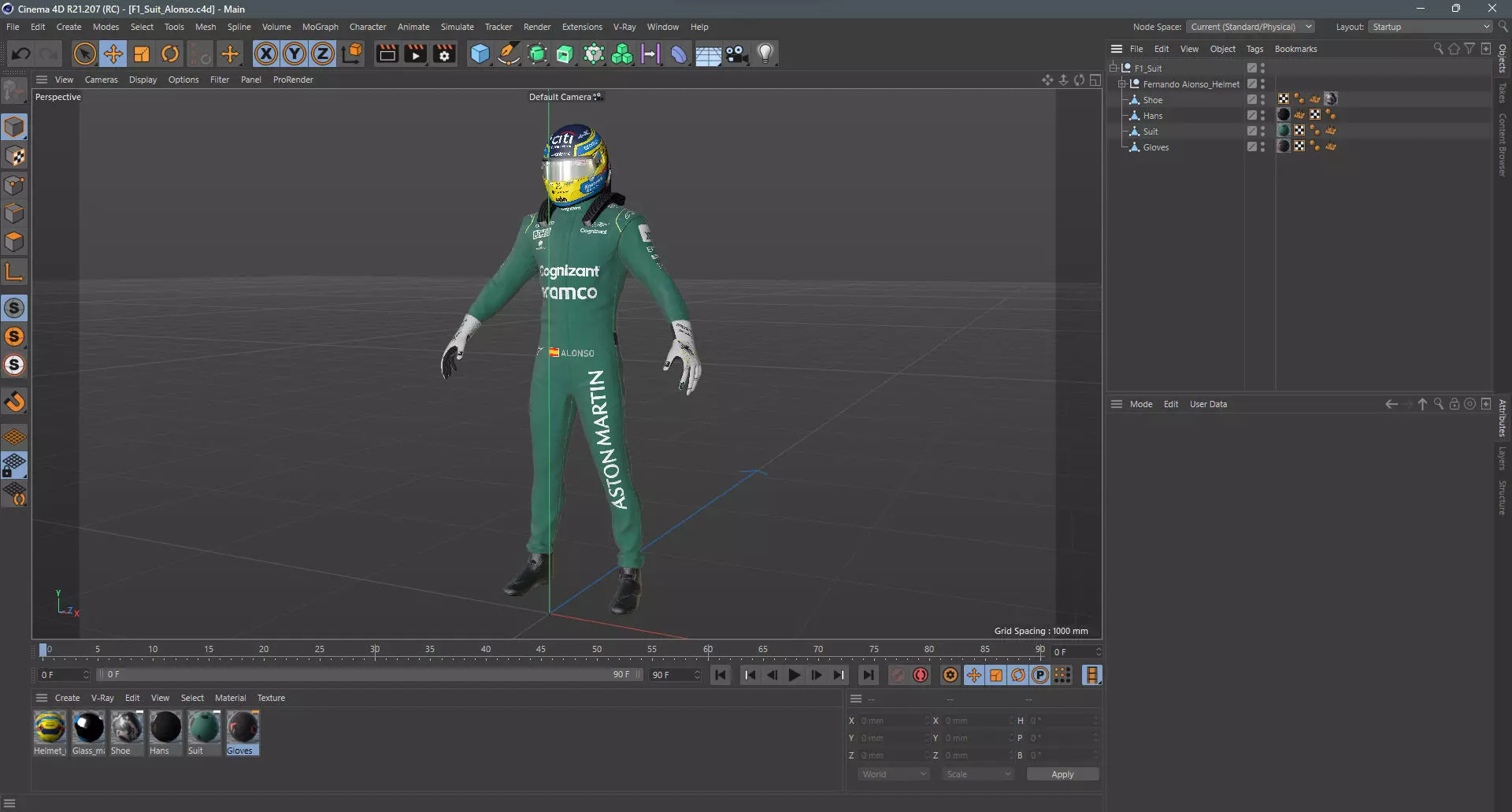Image resolution: width=1512 pixels, height=812 pixels.
Task: Toggle the Y axis lock
Action: (x=295, y=54)
